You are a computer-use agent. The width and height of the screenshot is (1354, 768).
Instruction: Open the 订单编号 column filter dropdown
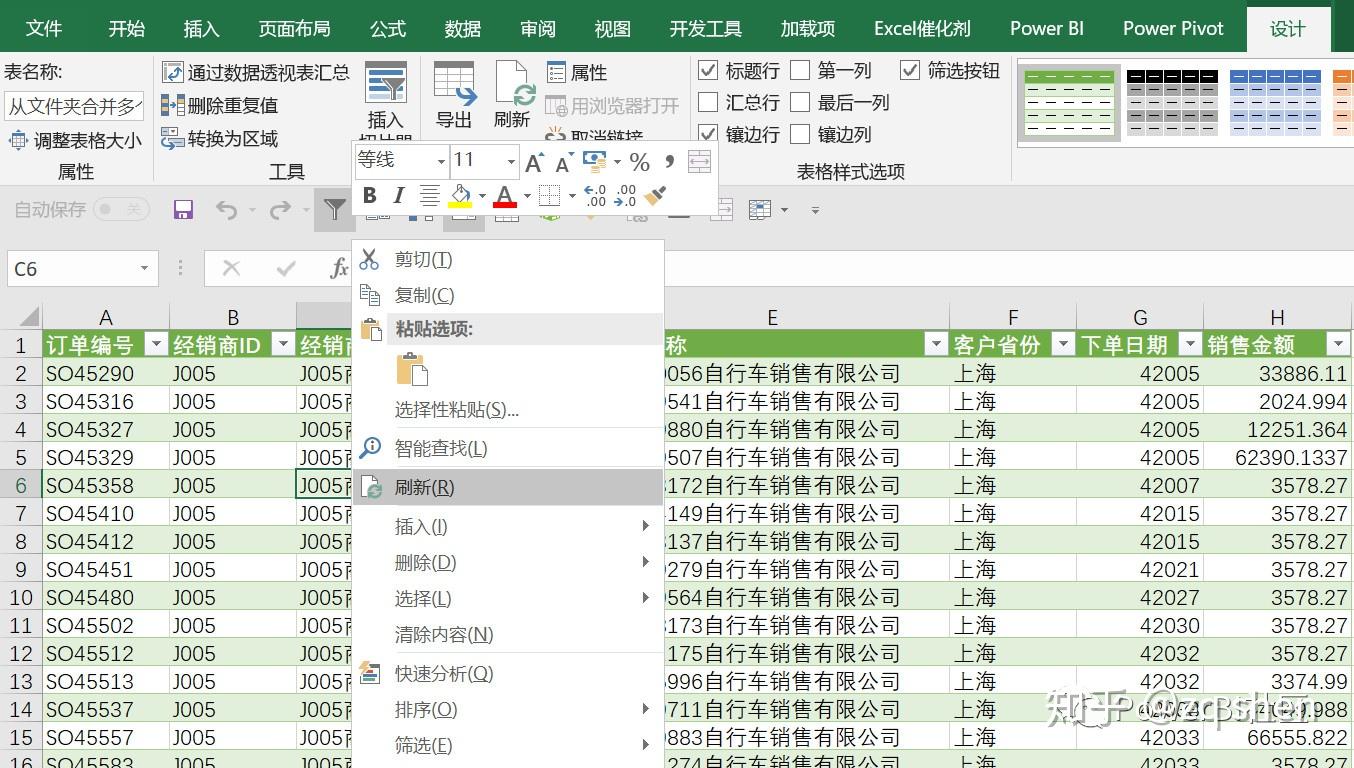pos(156,345)
